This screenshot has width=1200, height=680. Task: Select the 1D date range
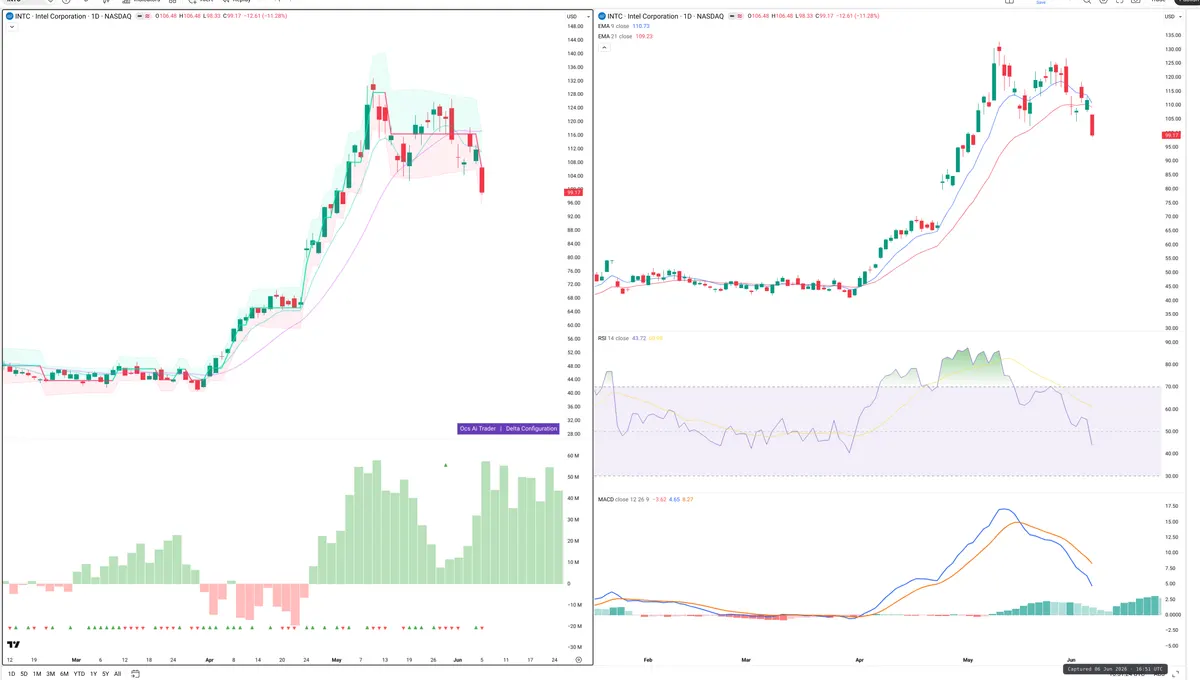point(11,674)
